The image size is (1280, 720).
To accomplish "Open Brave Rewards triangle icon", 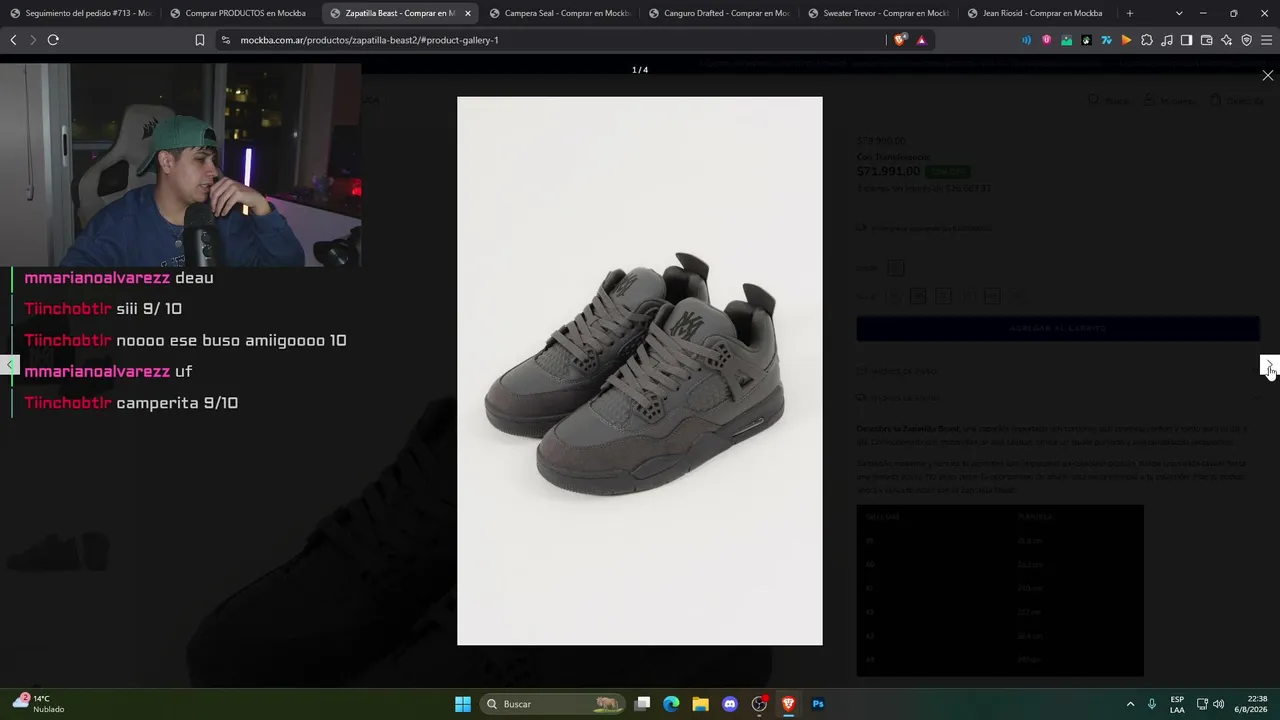I will (921, 40).
